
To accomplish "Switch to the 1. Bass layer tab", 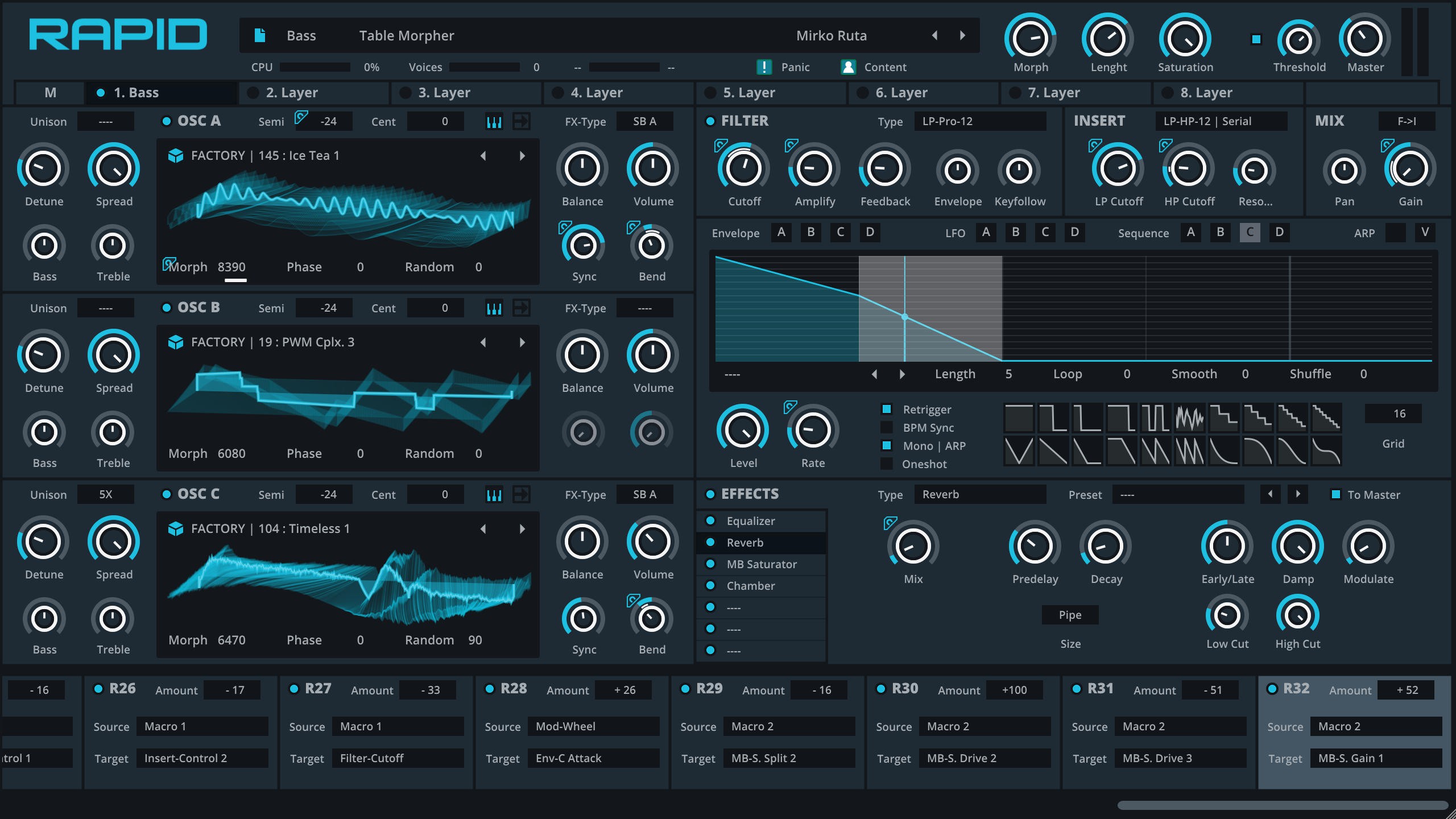I will click(x=161, y=93).
